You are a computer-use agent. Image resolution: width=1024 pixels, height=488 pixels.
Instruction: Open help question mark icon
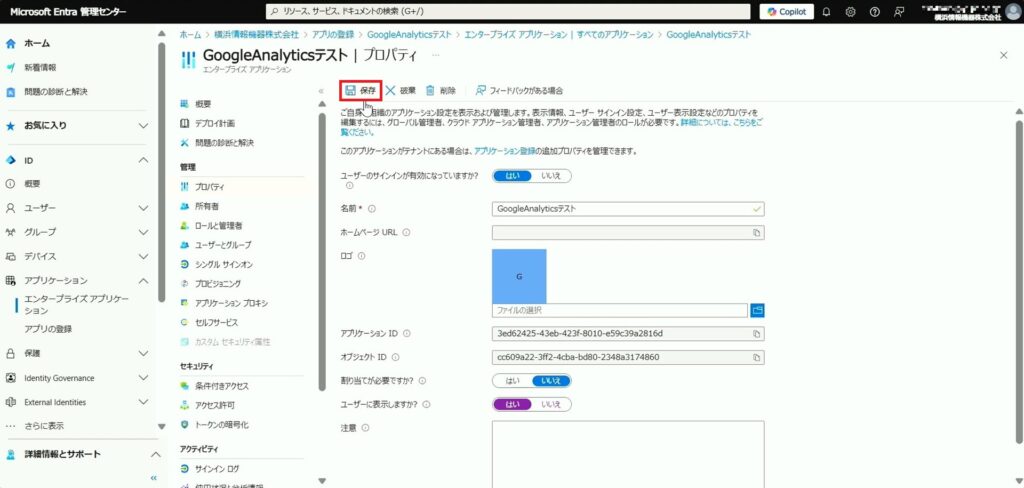(x=874, y=12)
